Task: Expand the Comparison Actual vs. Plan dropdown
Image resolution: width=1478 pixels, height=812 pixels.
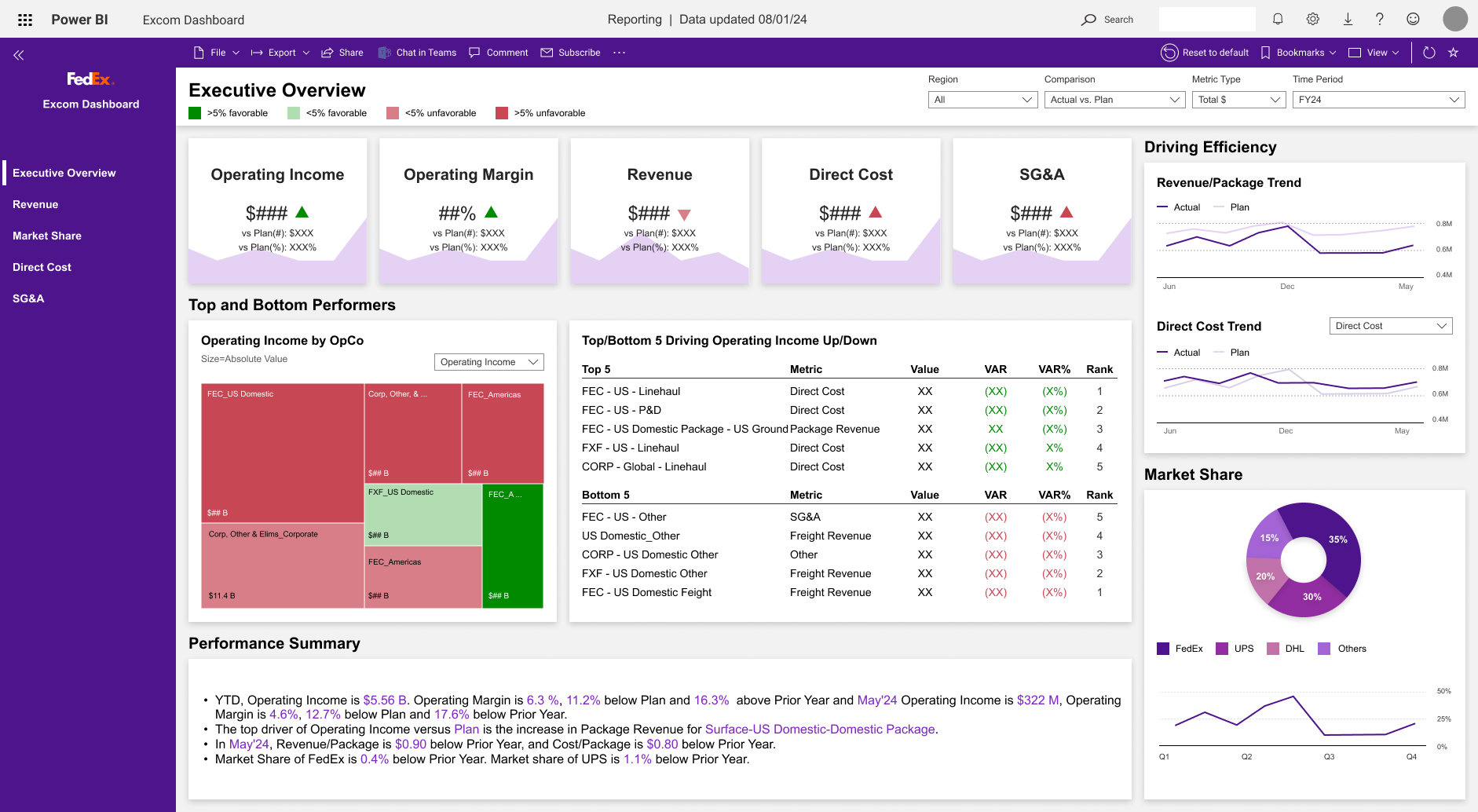Action: (1114, 100)
